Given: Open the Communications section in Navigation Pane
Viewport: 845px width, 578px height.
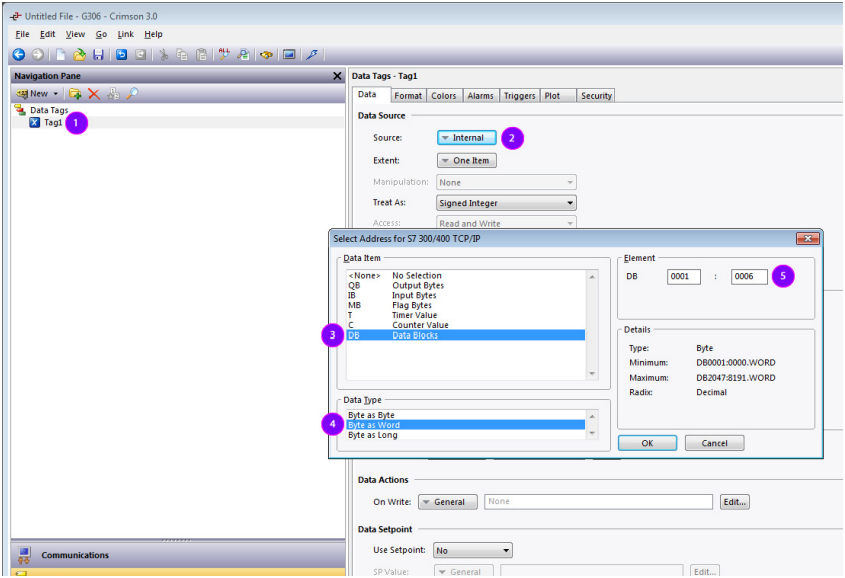Looking at the screenshot, I should click(x=178, y=554).
